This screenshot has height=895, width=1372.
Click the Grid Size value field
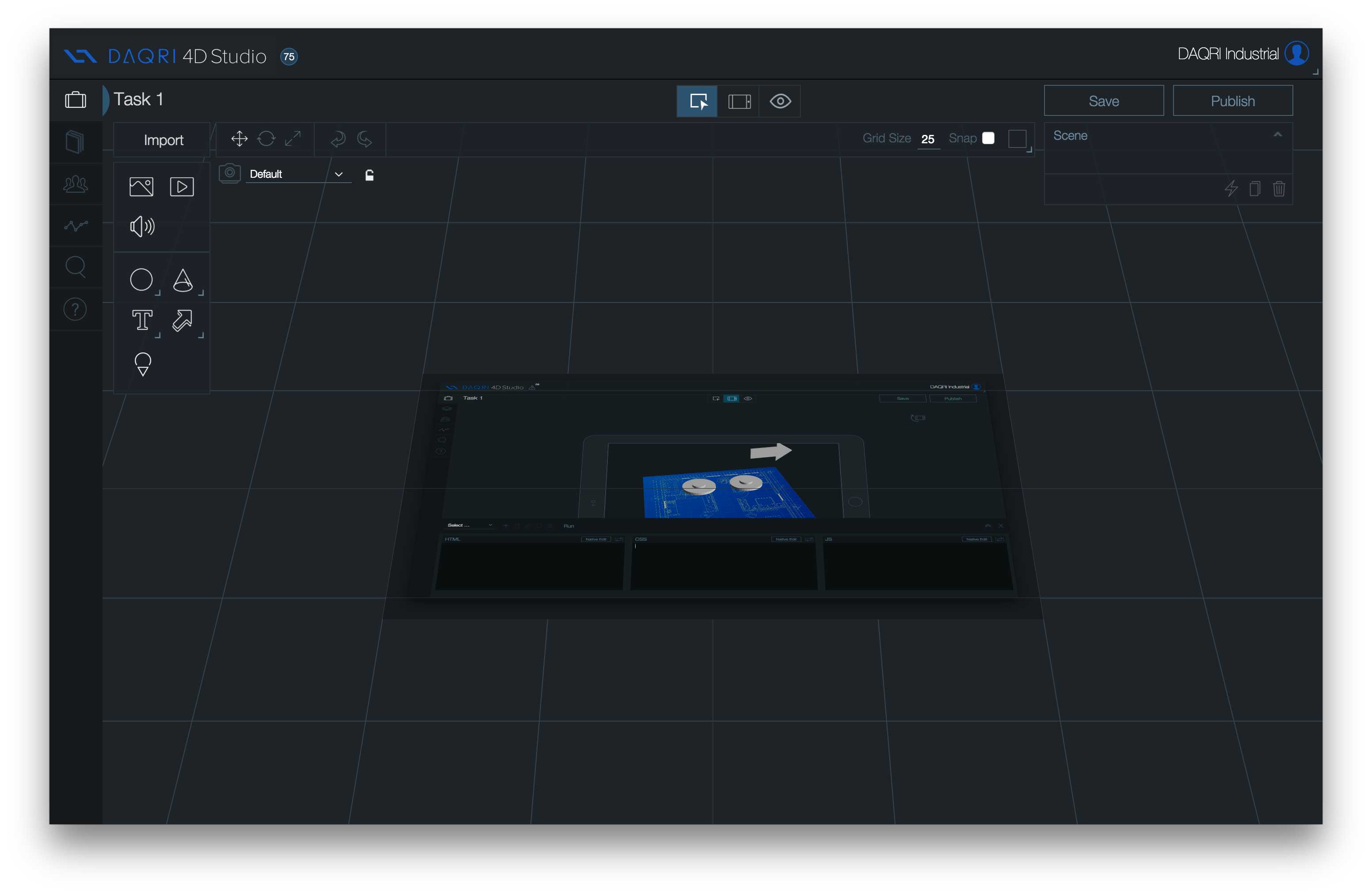pos(928,139)
